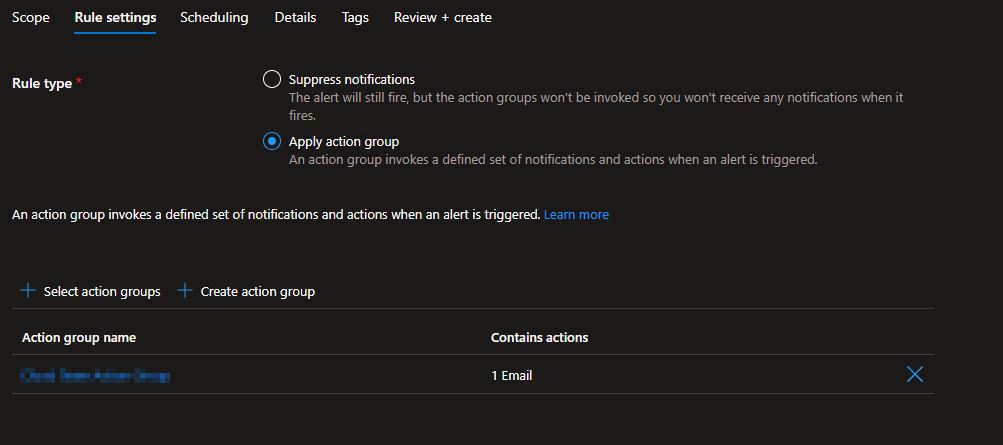Viewport: 1003px width, 445px height.
Task: Click the Select action groups button
Action: (x=90, y=292)
